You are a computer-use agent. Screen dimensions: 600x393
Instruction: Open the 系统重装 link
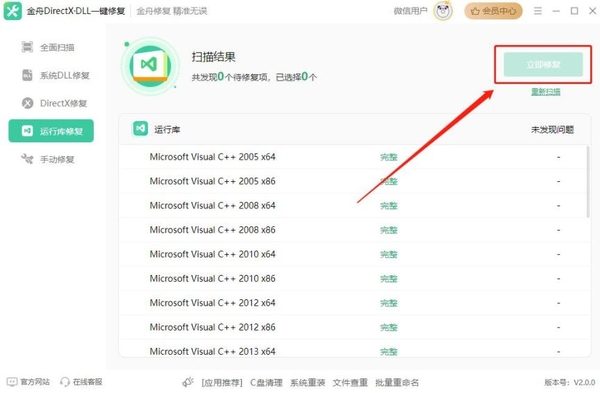point(308,382)
